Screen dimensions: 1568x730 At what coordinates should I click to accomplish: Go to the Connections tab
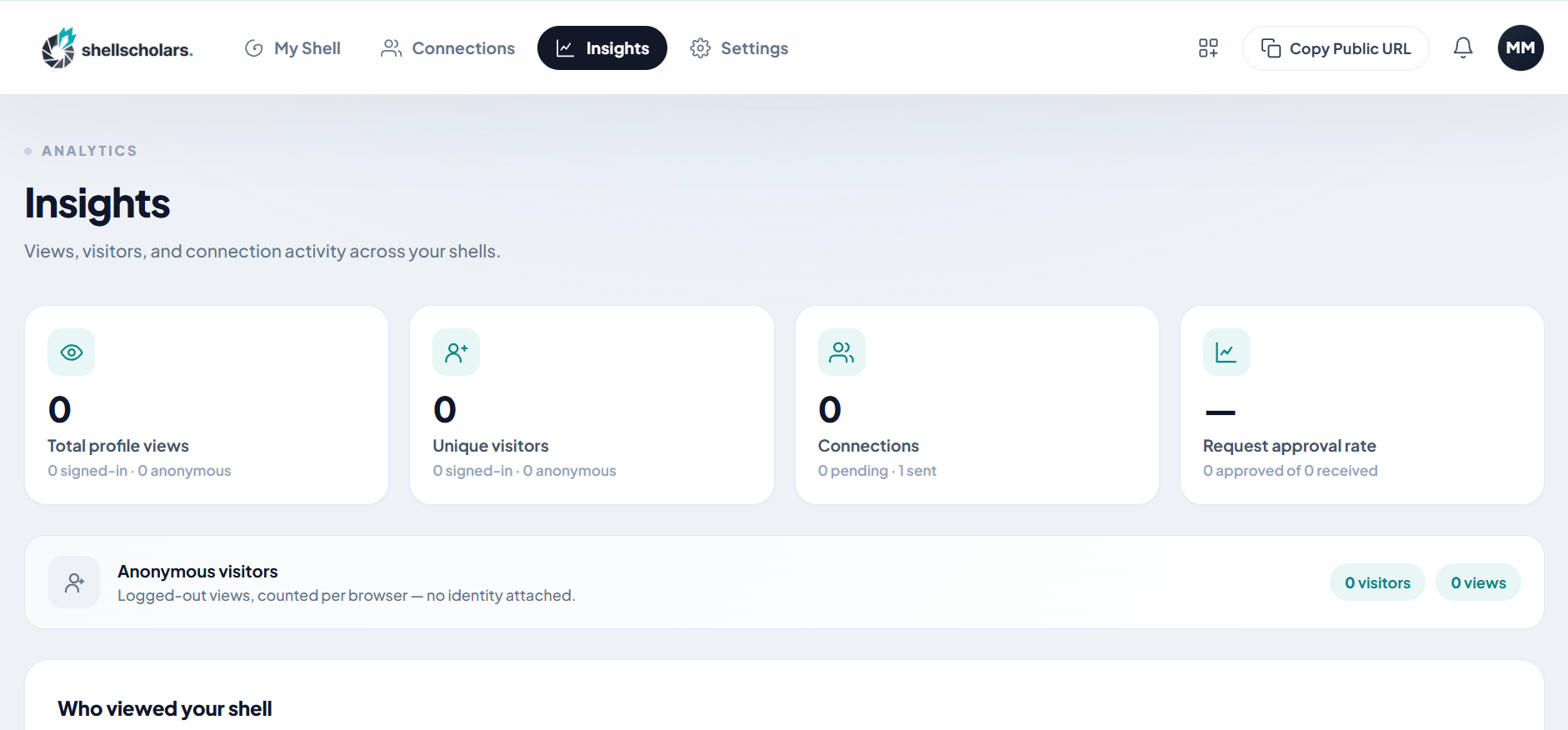coord(447,48)
